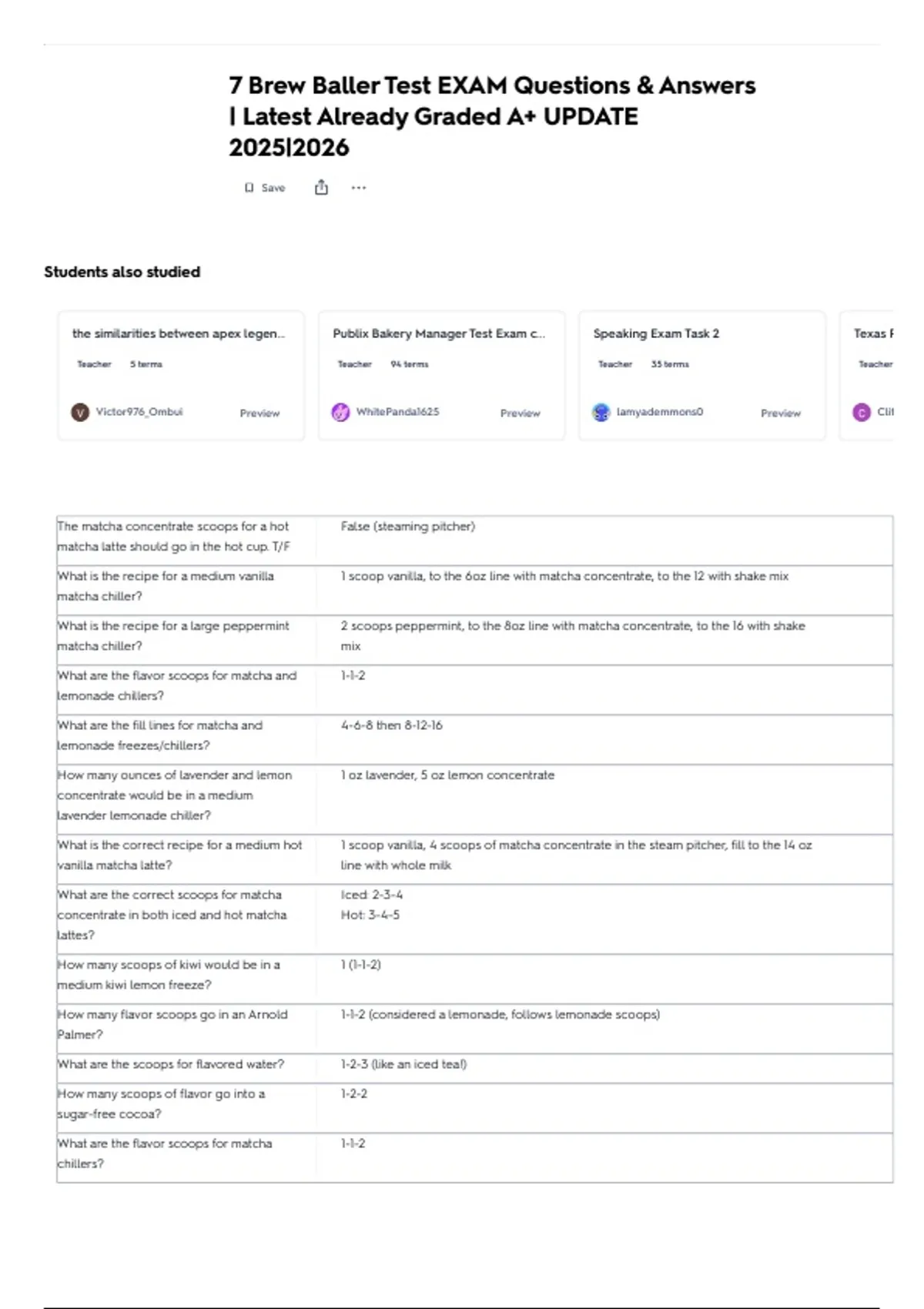The height and width of the screenshot is (1309, 924).
Task: Open the Publix Bakery Manager Test card
Action: pos(441,375)
